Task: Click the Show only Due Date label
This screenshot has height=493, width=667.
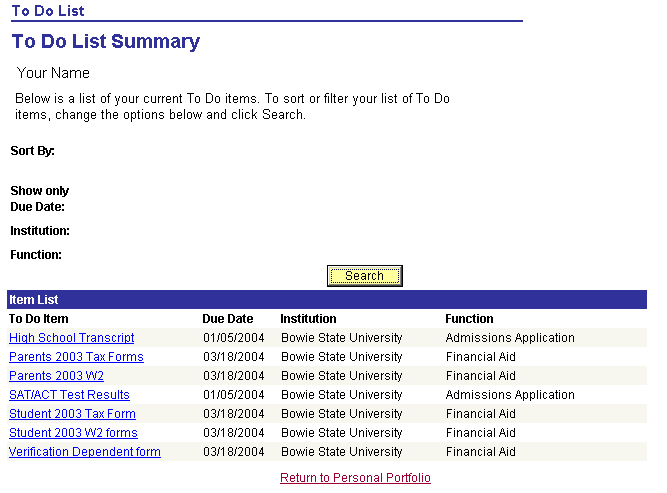Action: click(x=39, y=199)
